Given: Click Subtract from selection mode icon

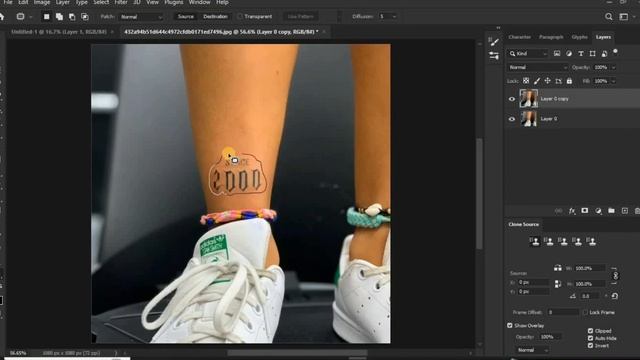Looking at the screenshot, I should coord(72,17).
